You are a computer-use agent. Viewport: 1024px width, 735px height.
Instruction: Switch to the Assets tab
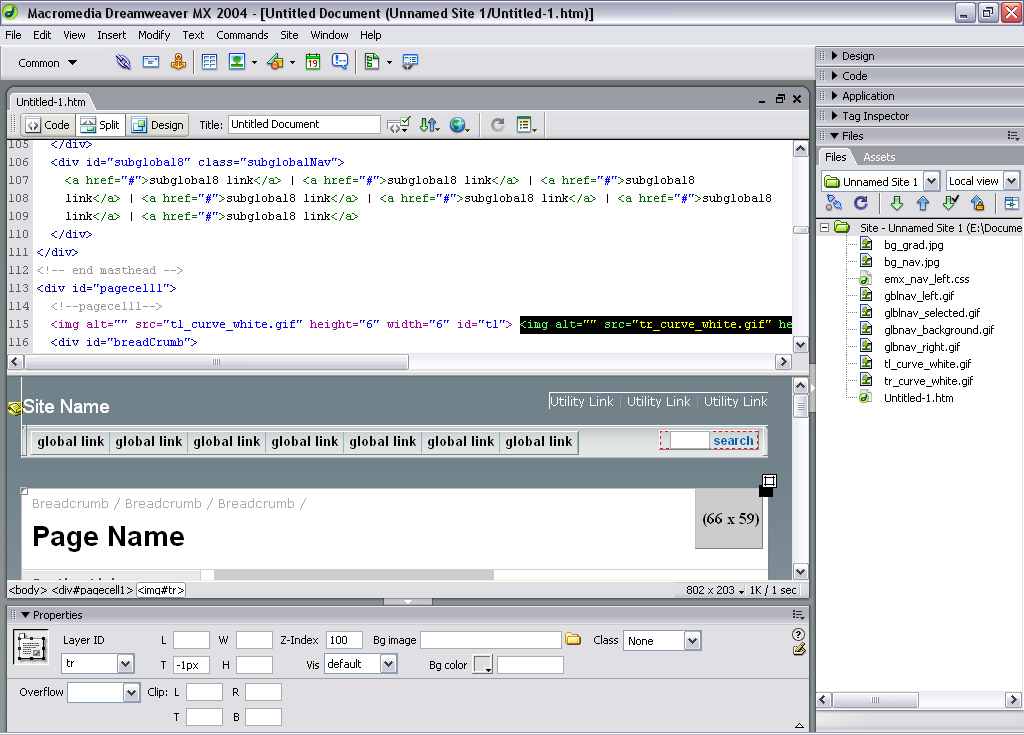[879, 157]
